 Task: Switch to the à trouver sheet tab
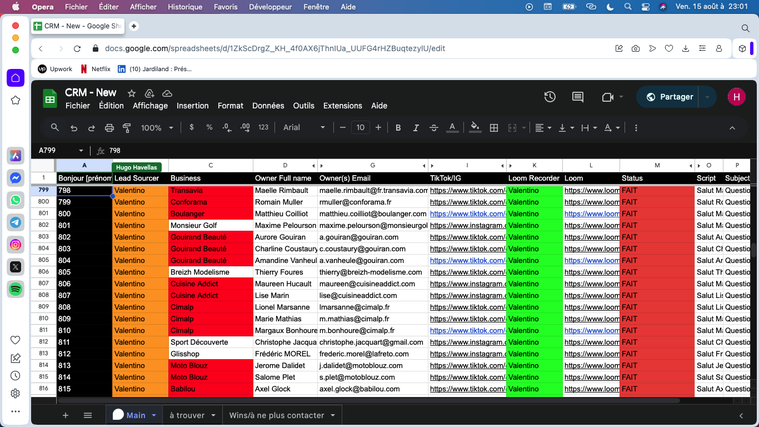point(186,415)
